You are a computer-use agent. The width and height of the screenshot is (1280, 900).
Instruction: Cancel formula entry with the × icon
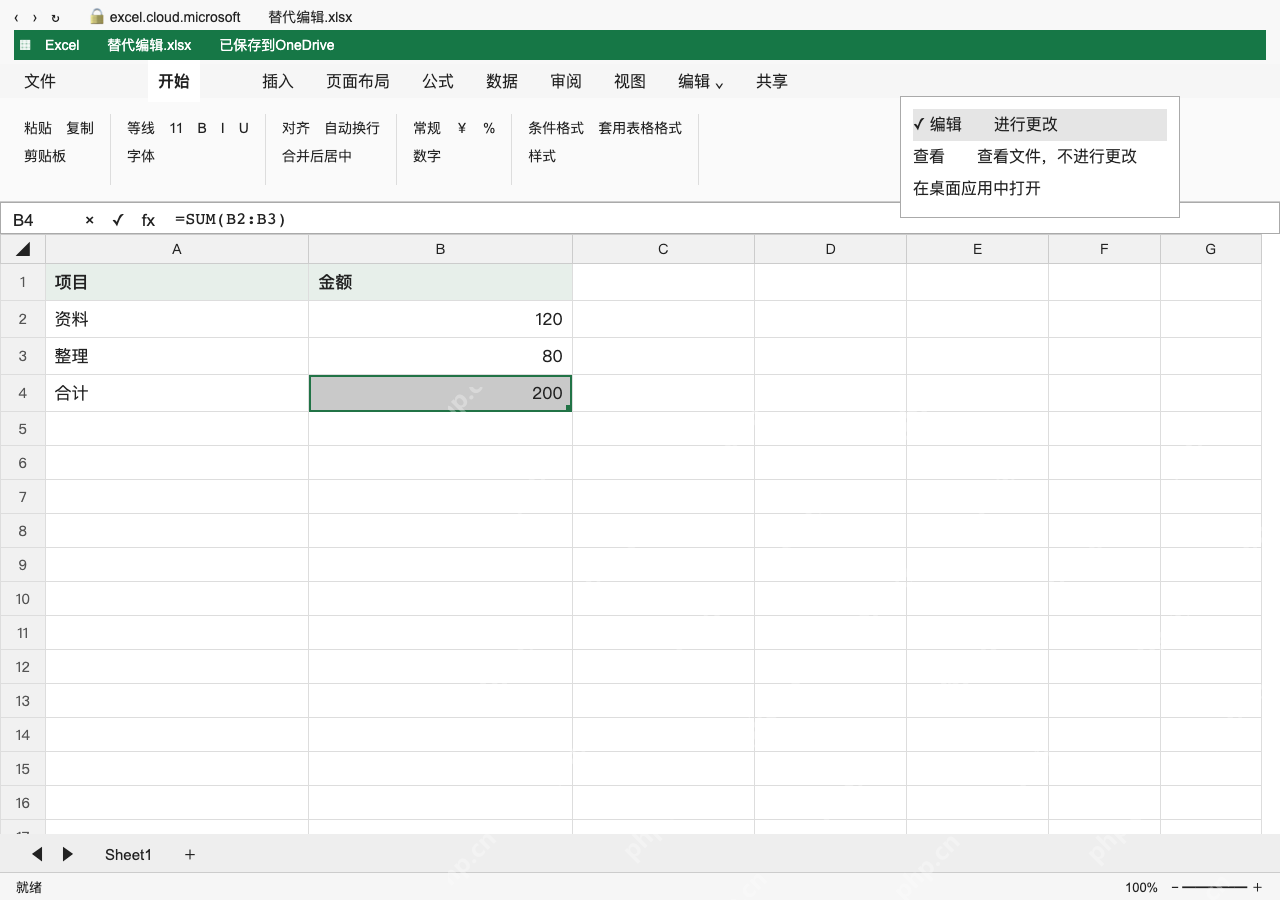point(89,220)
